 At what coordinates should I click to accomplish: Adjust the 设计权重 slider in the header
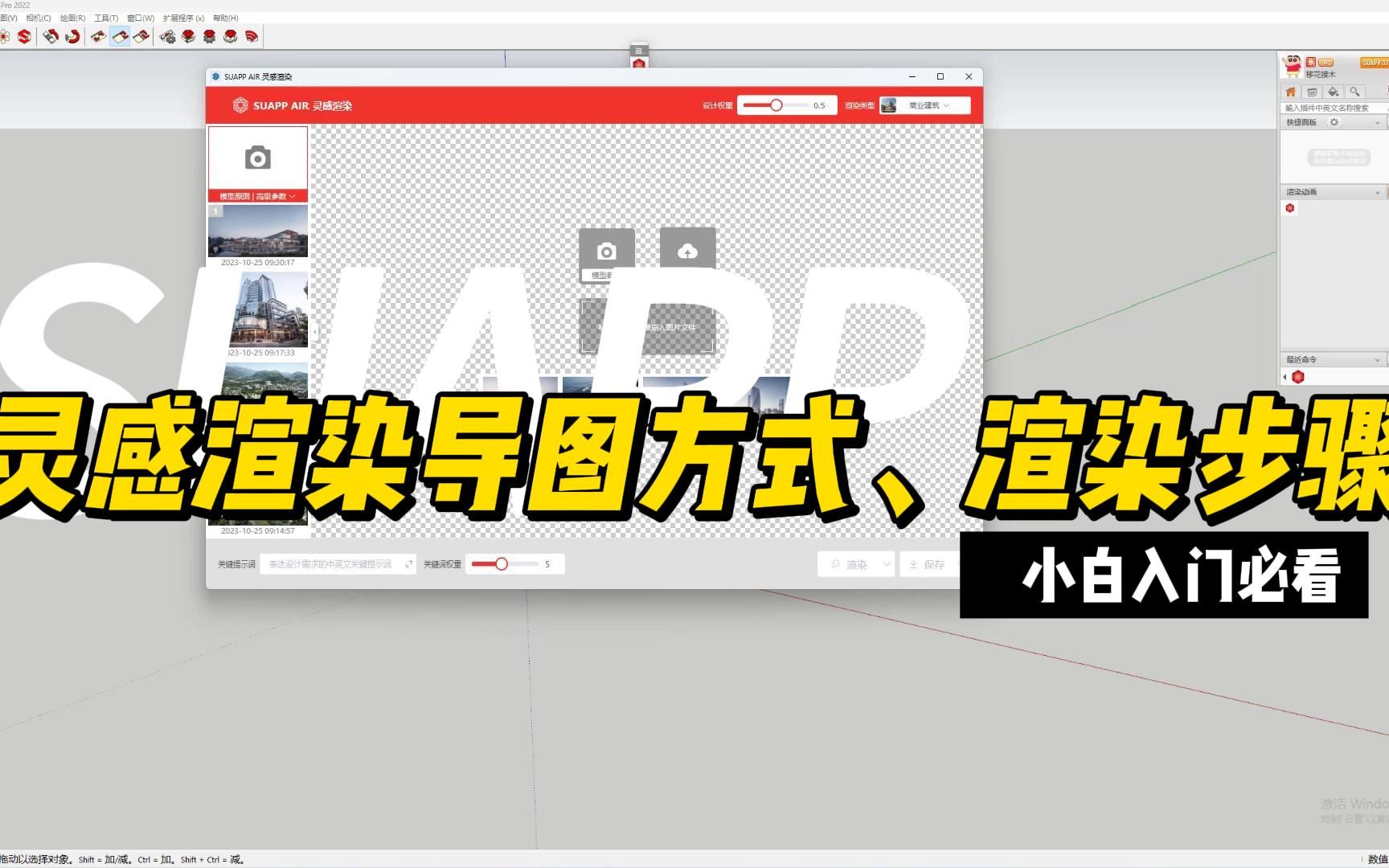click(x=776, y=104)
